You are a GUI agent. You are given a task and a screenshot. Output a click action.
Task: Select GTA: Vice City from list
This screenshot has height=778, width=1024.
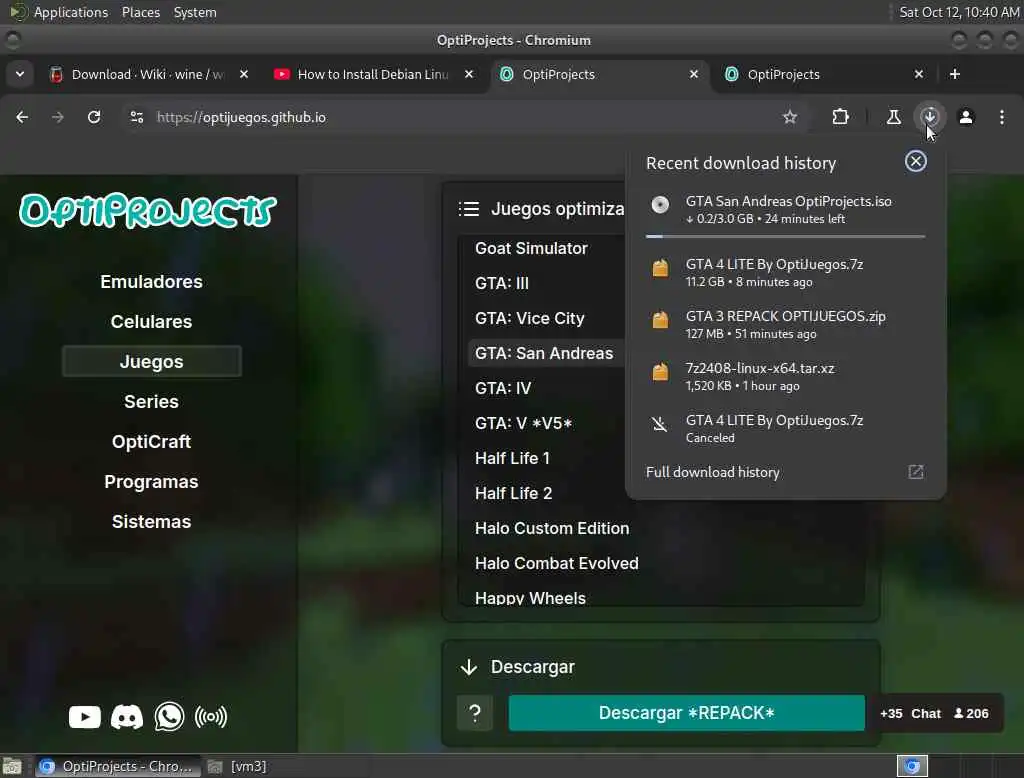530,318
